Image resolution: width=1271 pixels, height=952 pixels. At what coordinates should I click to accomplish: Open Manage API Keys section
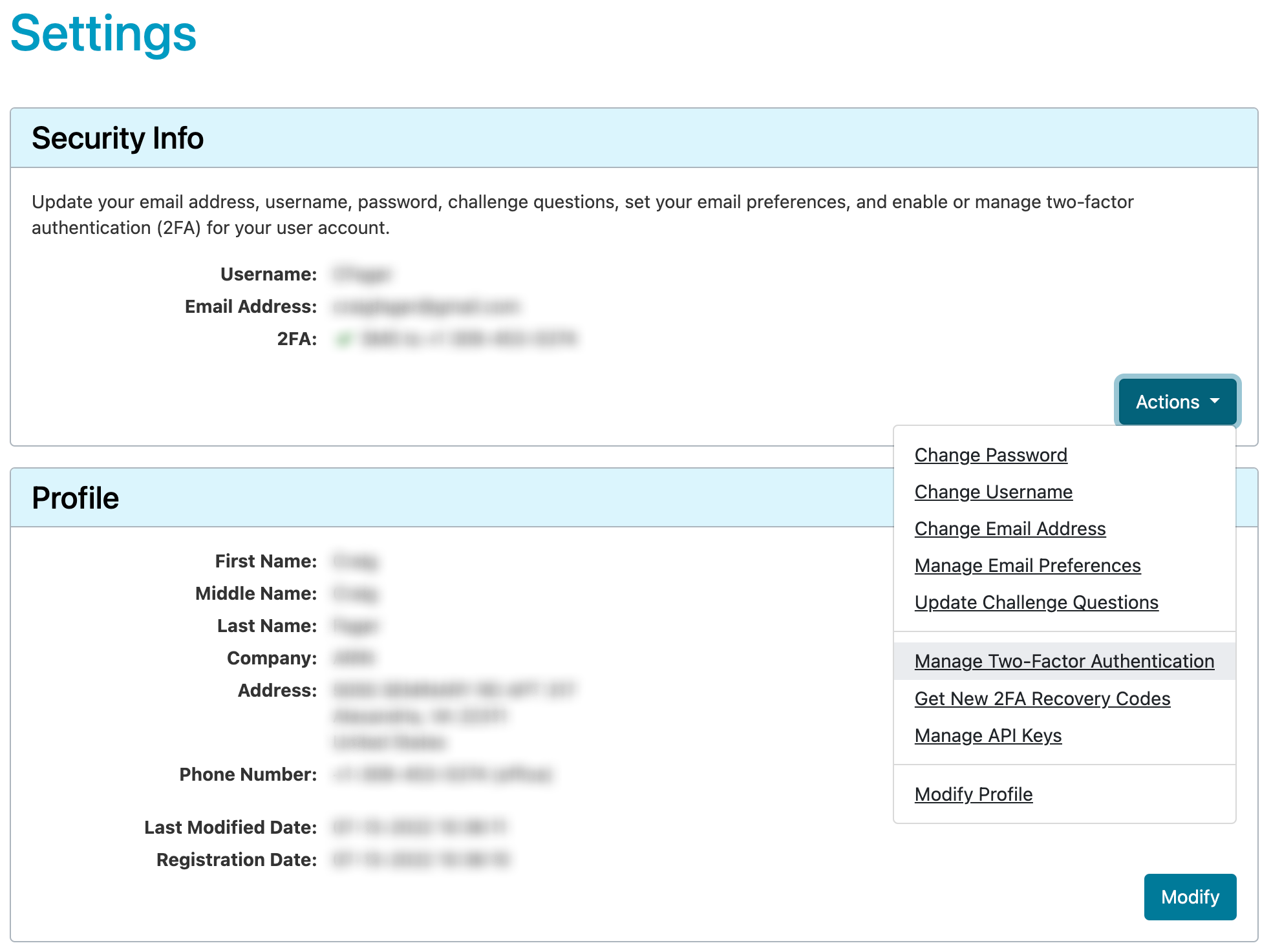point(987,736)
